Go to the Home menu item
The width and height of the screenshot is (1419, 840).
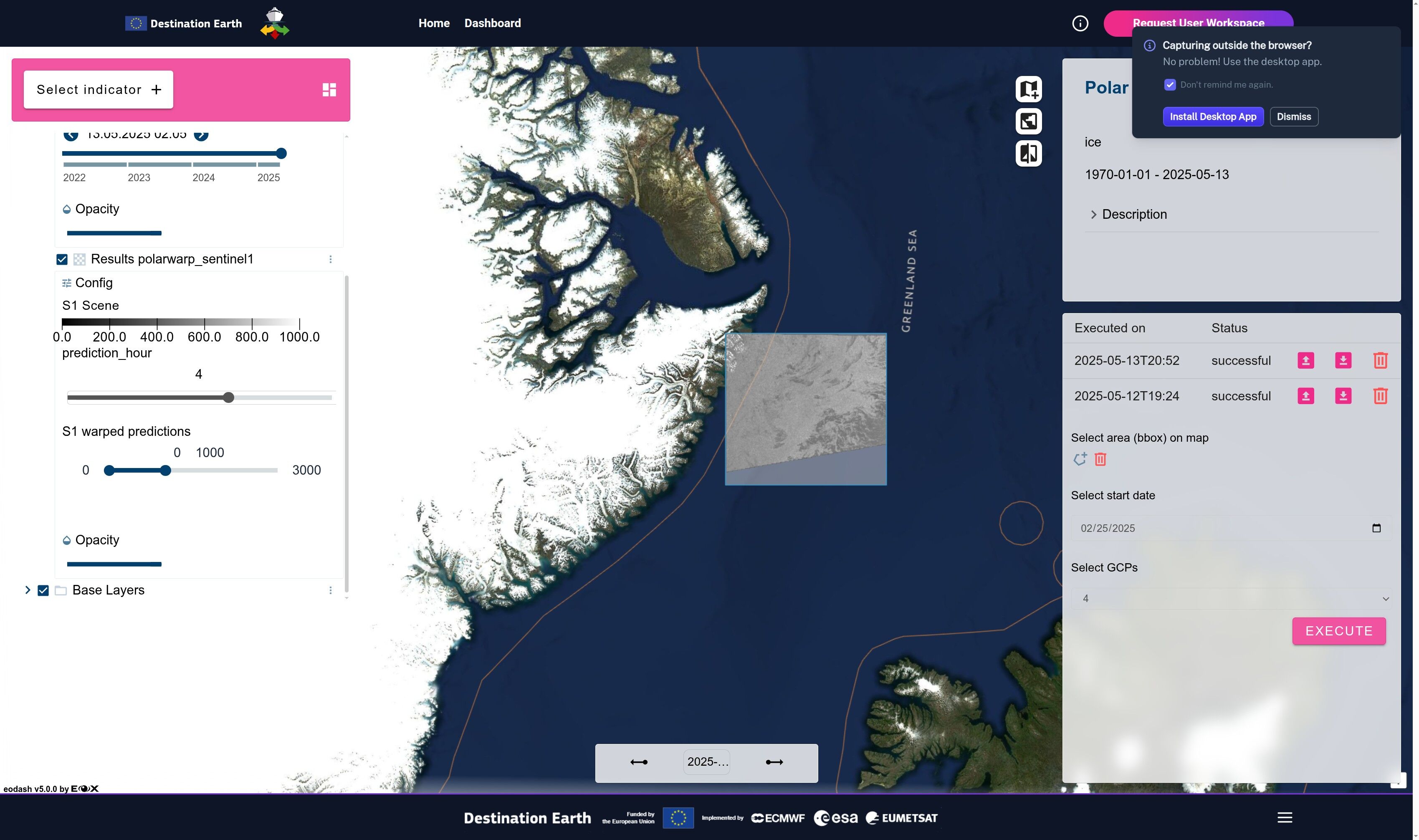pyautogui.click(x=434, y=23)
